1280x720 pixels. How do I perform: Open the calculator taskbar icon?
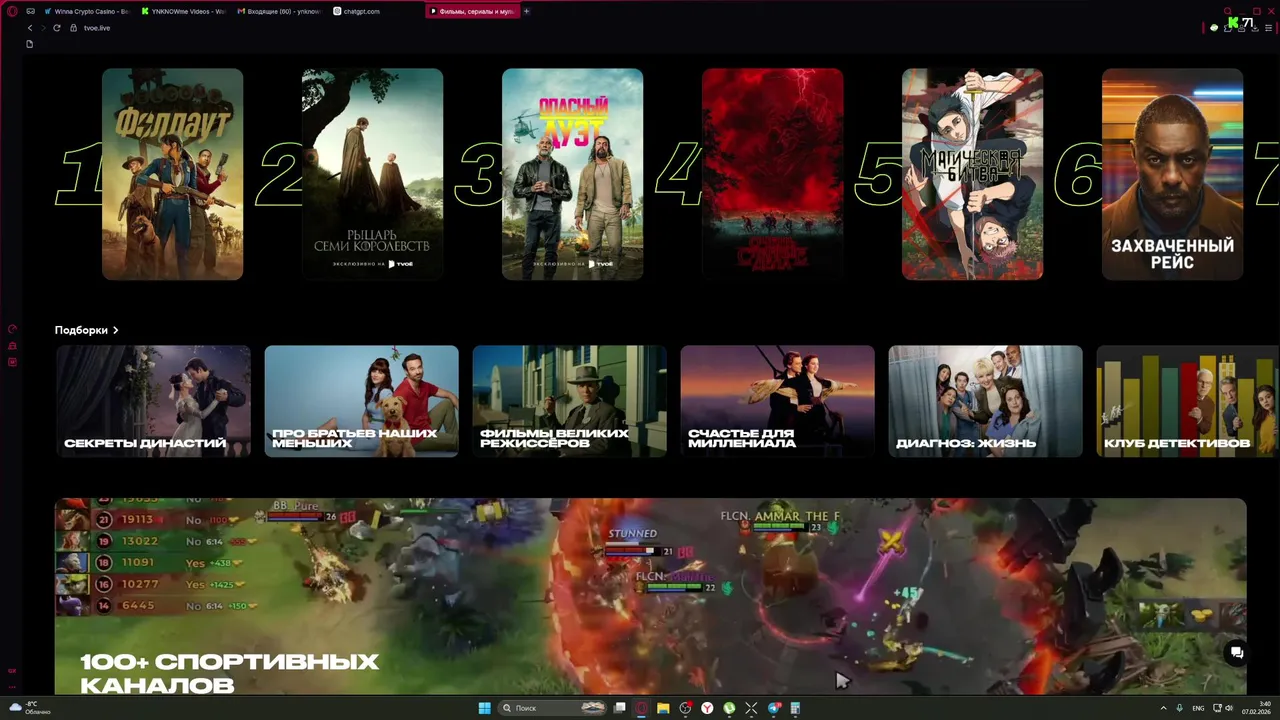(796, 708)
